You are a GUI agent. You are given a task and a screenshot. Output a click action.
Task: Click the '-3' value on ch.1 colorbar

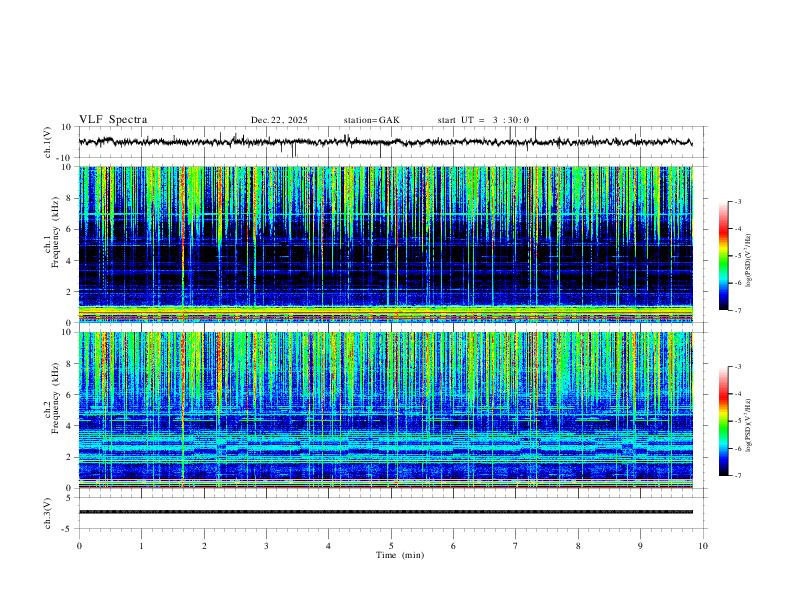[x=737, y=201]
